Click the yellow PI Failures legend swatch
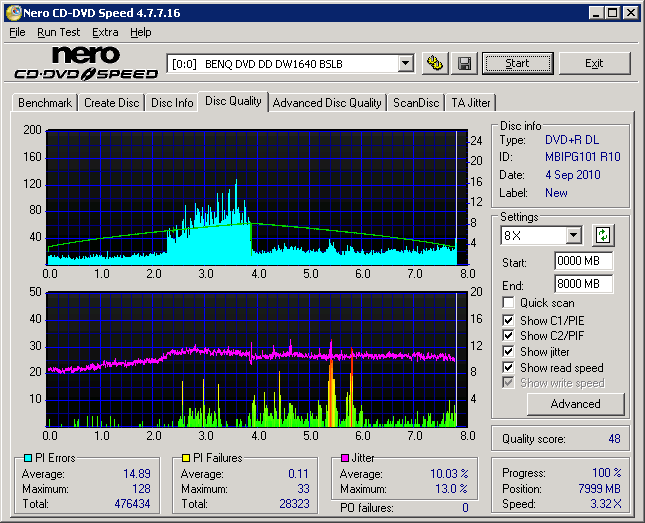Viewport: 645px width, 523px height. (x=185, y=458)
